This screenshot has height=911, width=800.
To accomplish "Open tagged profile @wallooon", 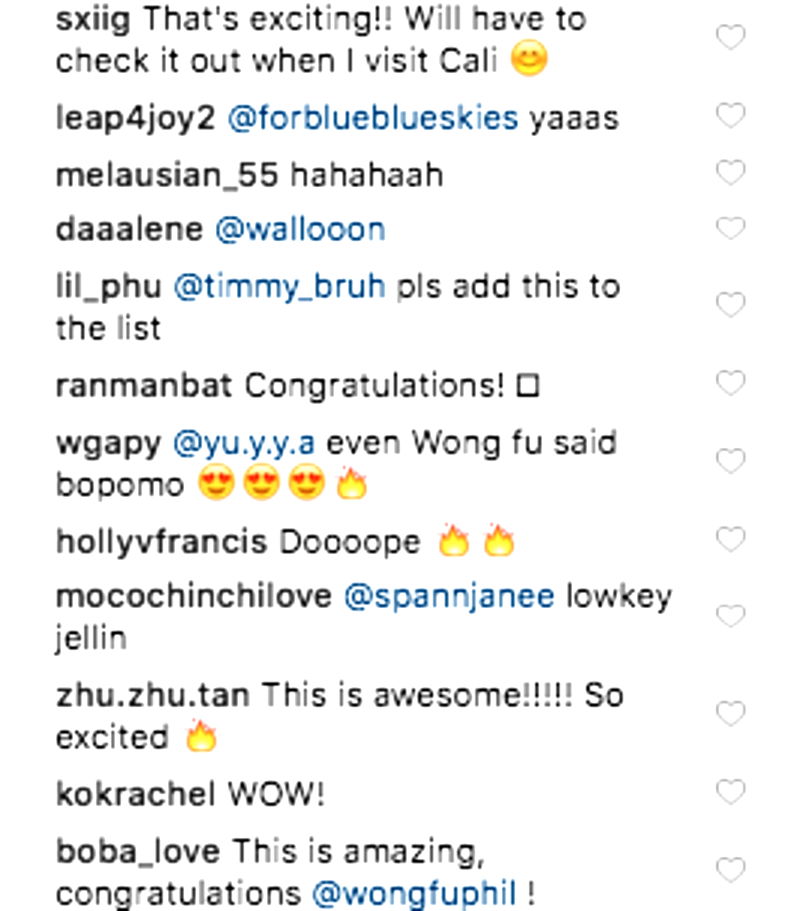I will point(300,229).
